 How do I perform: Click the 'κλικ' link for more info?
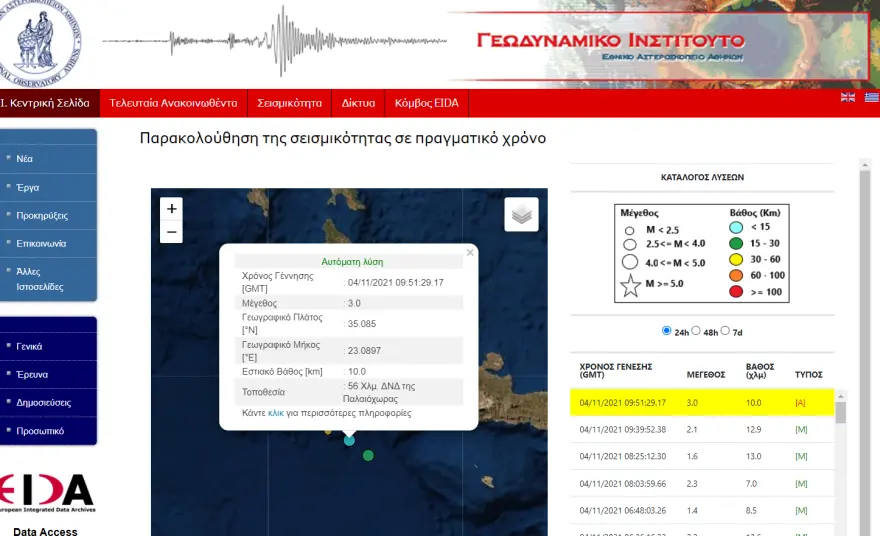click(276, 412)
